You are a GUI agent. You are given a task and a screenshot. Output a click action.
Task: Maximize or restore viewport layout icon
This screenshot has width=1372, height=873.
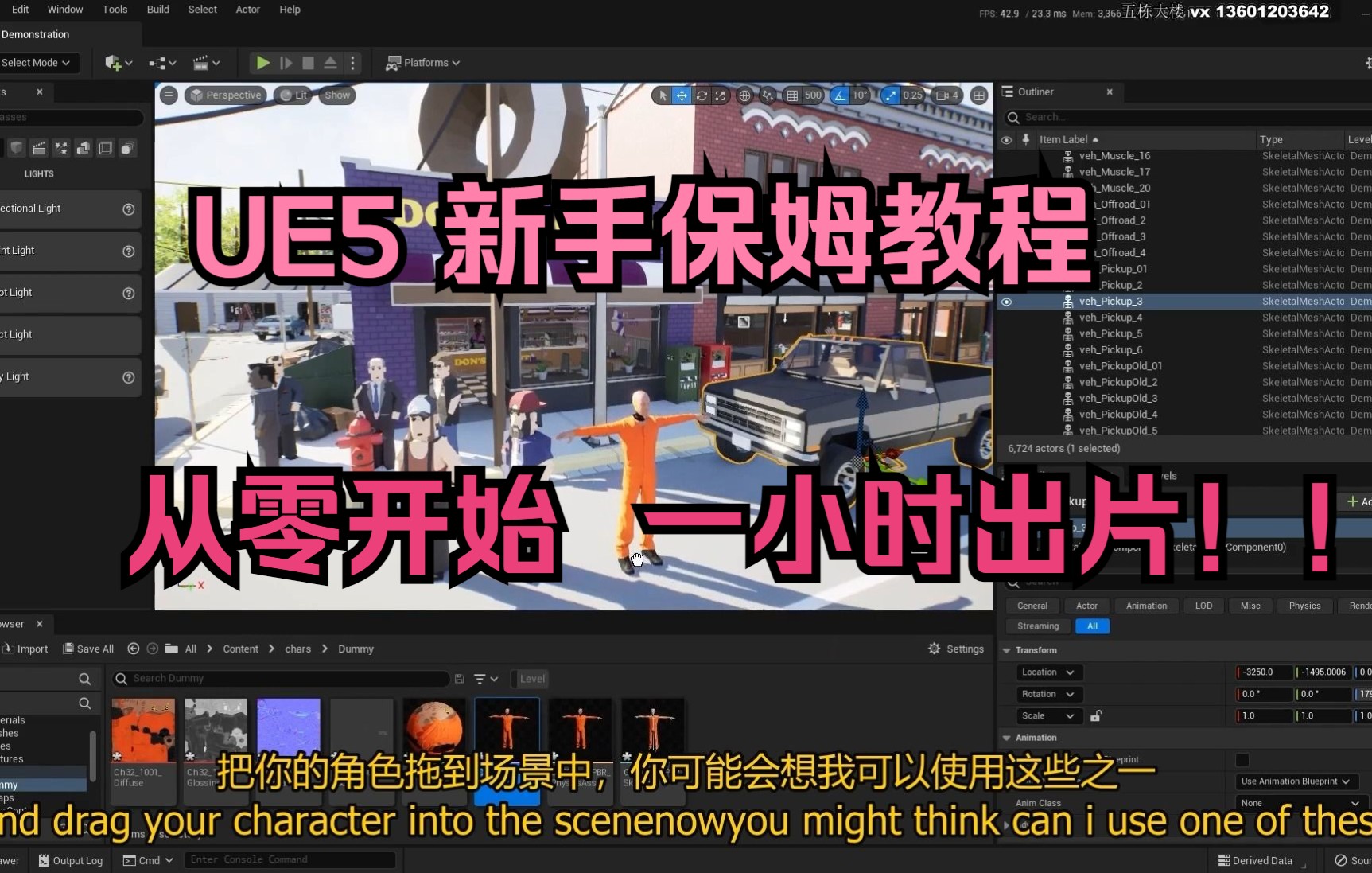point(979,95)
